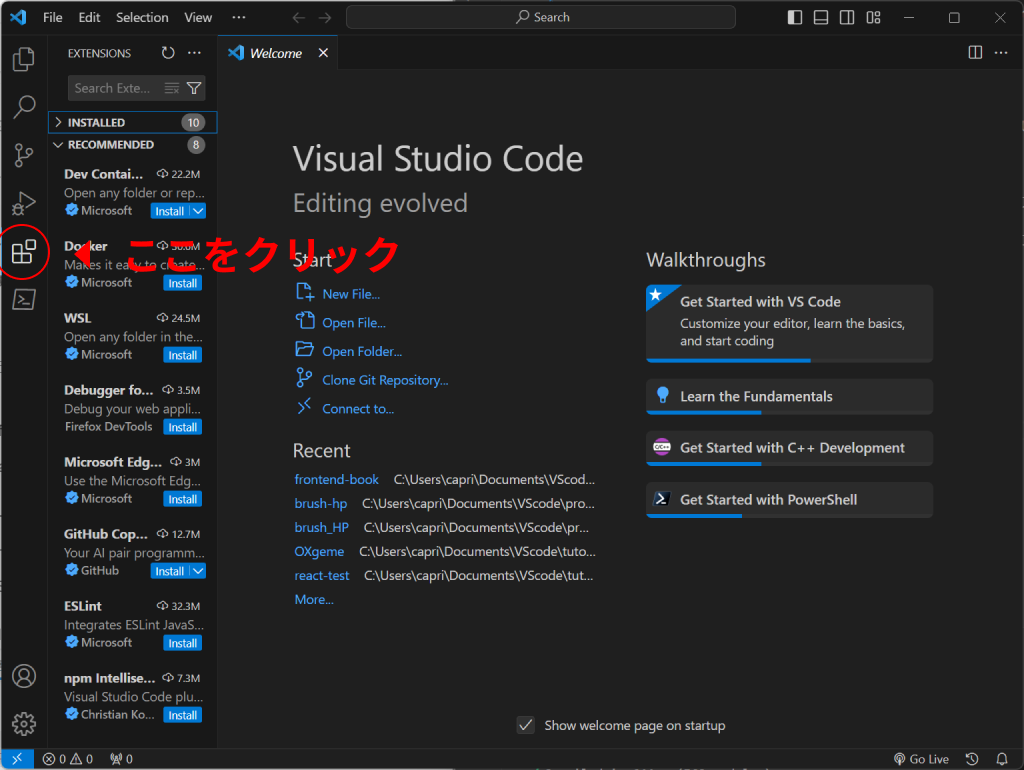This screenshot has height=770, width=1024.
Task: Open the Edit menu
Action: click(89, 18)
